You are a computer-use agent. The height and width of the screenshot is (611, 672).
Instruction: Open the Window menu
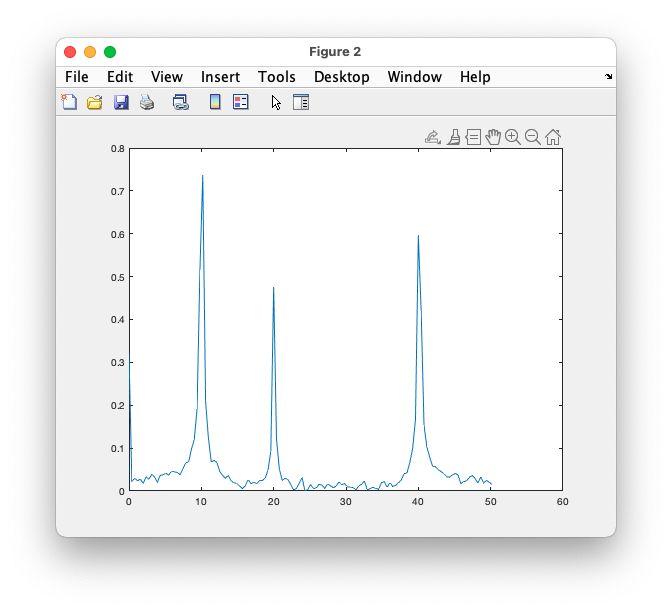(414, 77)
